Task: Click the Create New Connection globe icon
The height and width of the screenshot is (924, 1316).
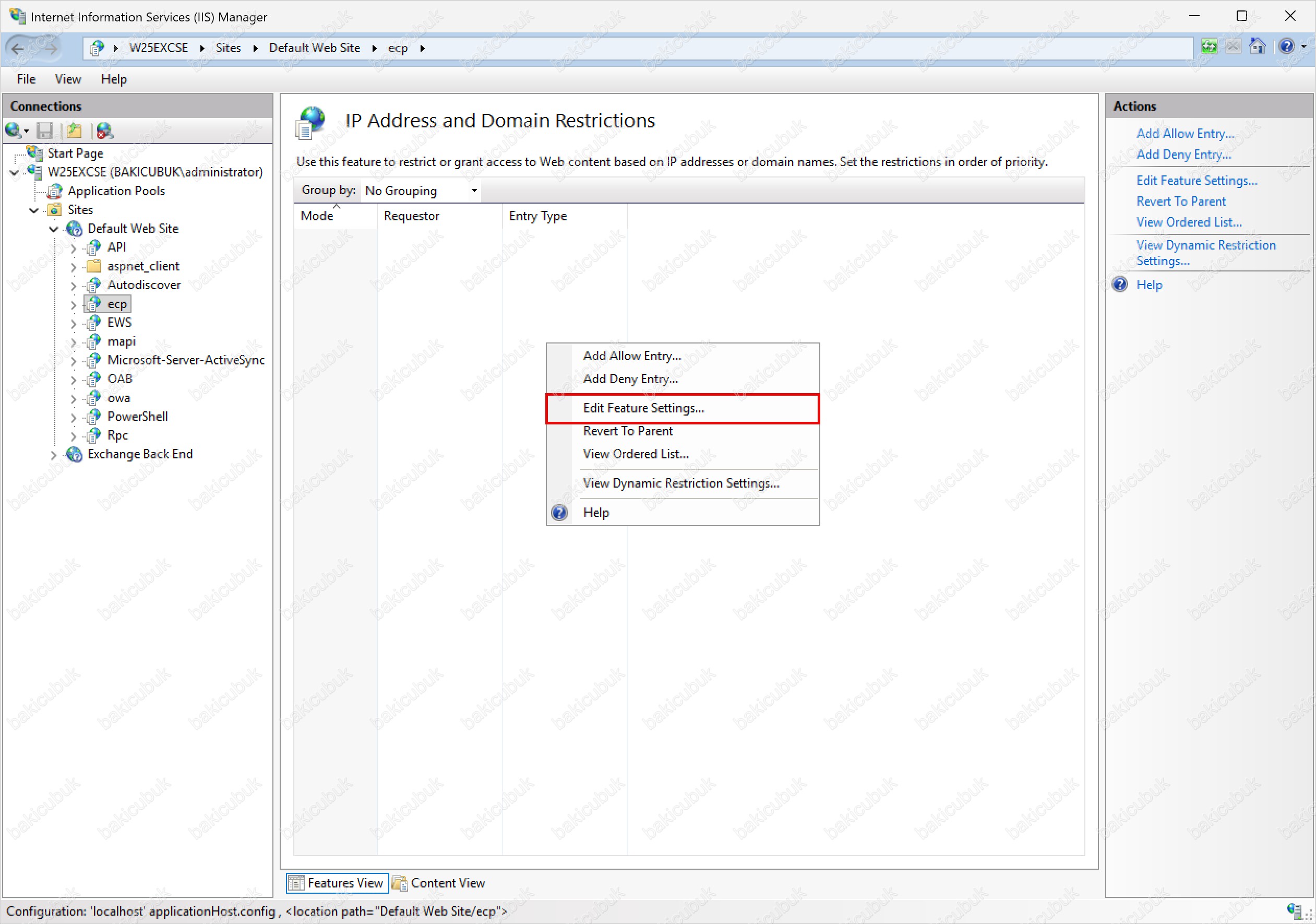Action: pos(14,131)
